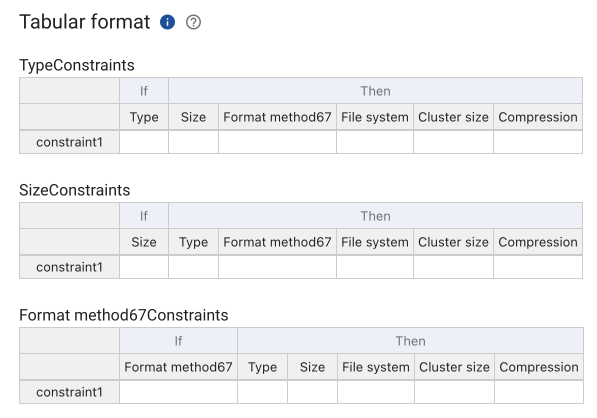The height and width of the screenshot is (418, 597).
Task: Open the question mark help icon
Action: tap(193, 22)
